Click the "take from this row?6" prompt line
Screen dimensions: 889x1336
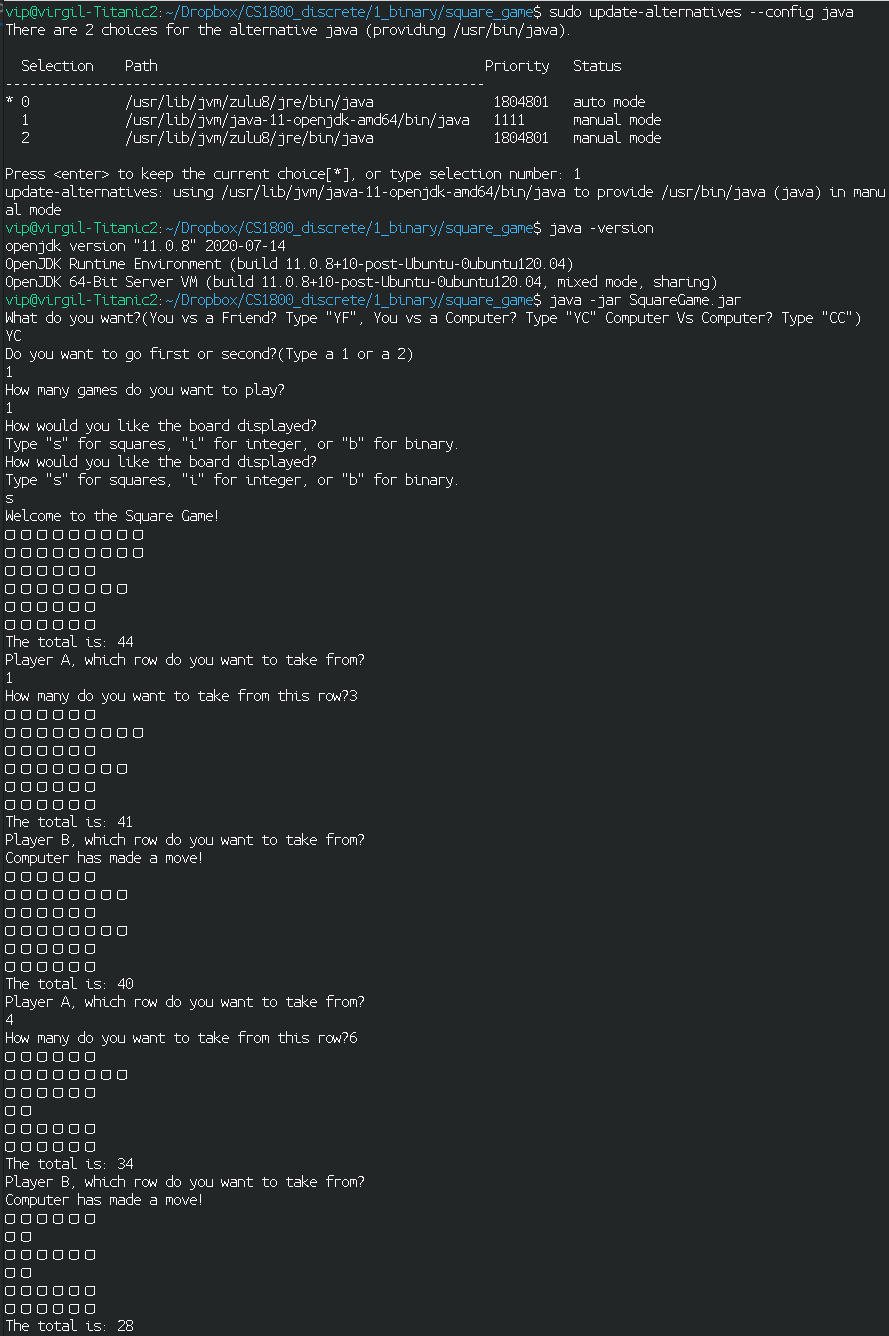181,1038
